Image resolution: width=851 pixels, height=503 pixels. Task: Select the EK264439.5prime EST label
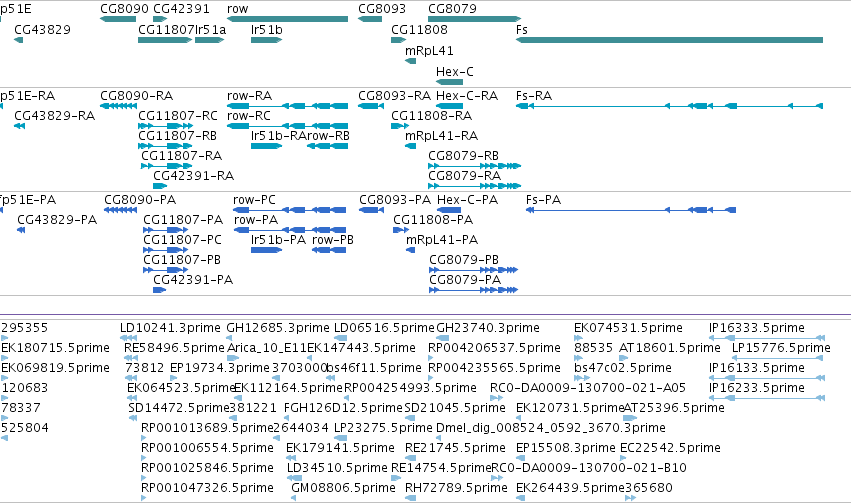click(x=570, y=488)
